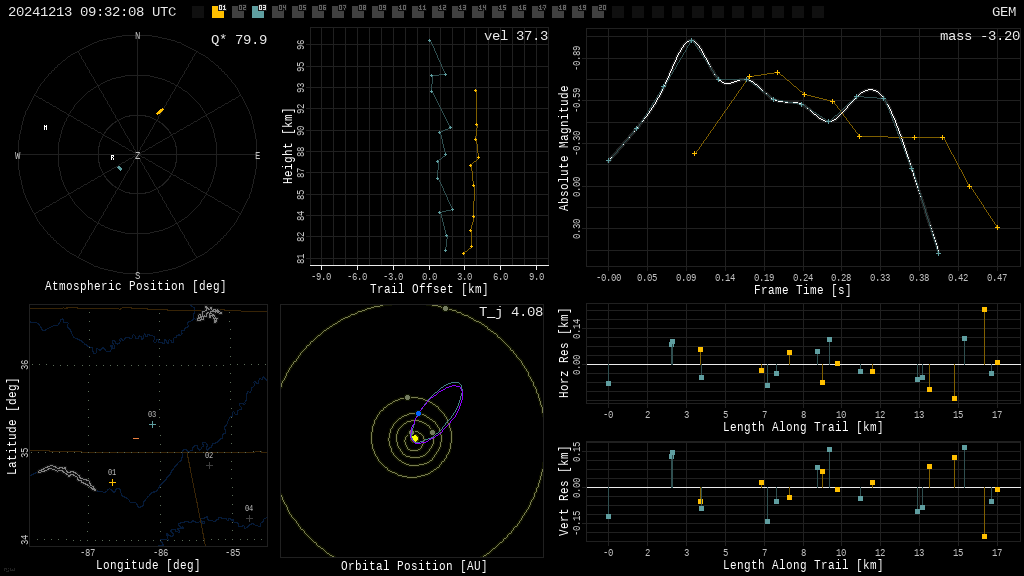Click the teal station 03 indicator box

(258, 12)
